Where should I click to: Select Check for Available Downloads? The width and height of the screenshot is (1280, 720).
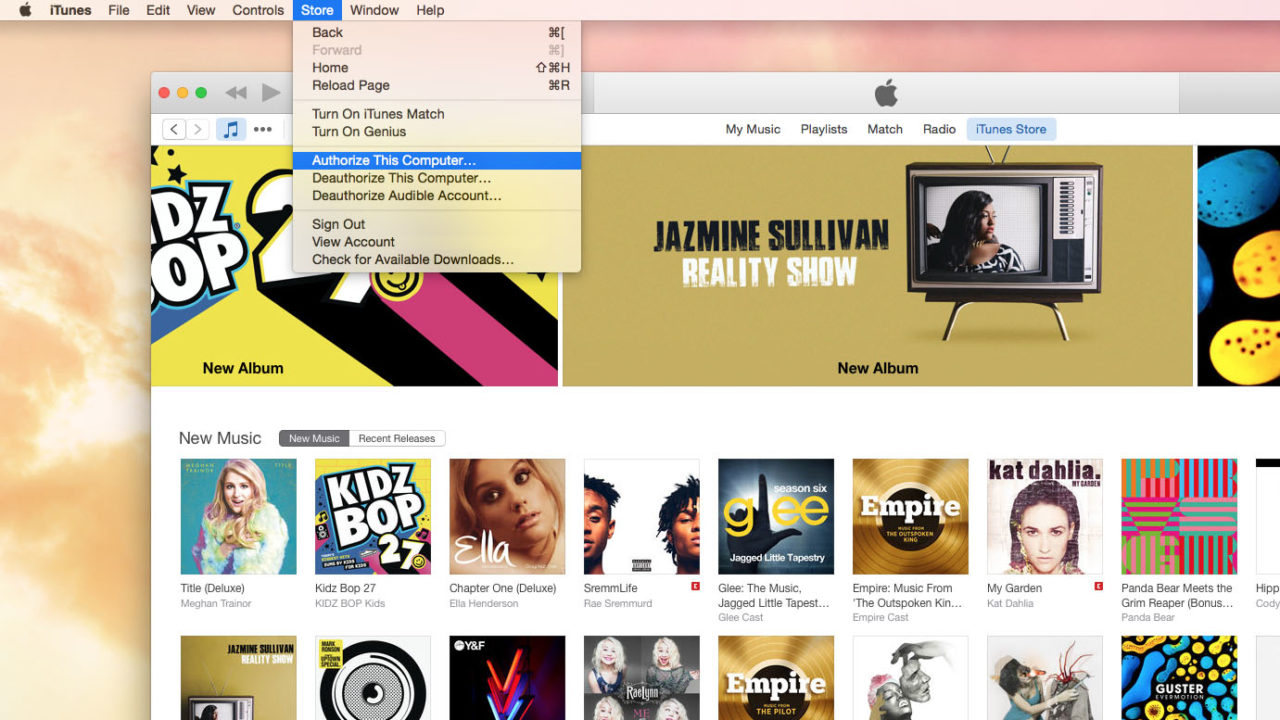(437, 259)
